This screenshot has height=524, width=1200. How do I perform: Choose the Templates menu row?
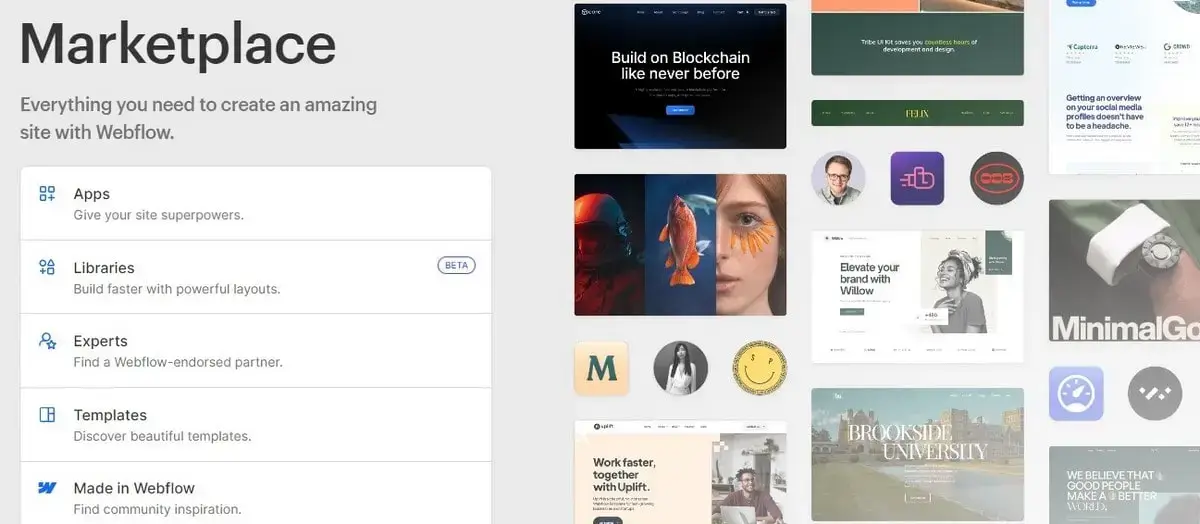255,425
